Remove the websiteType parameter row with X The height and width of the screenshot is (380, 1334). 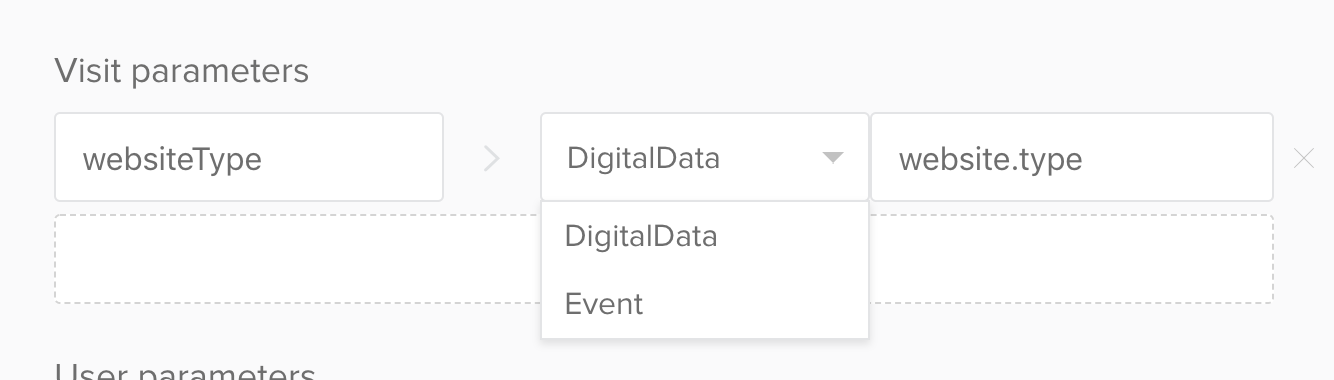1303,158
